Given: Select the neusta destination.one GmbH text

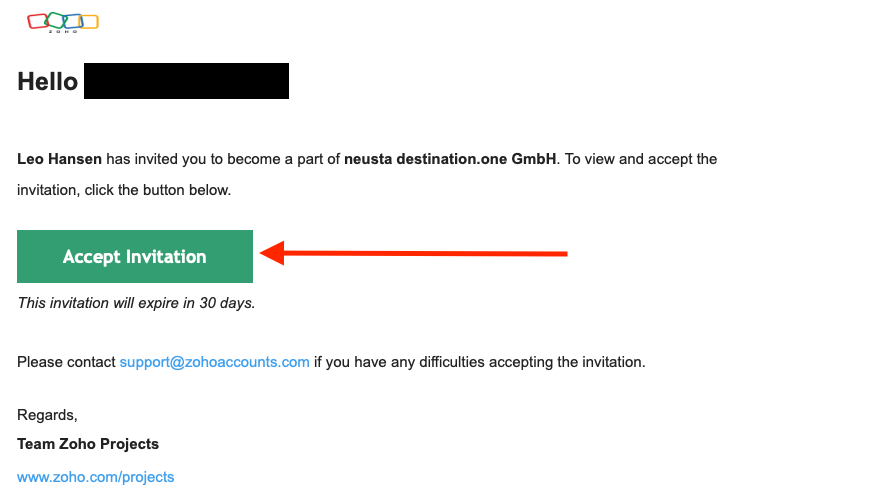Looking at the screenshot, I should point(450,159).
